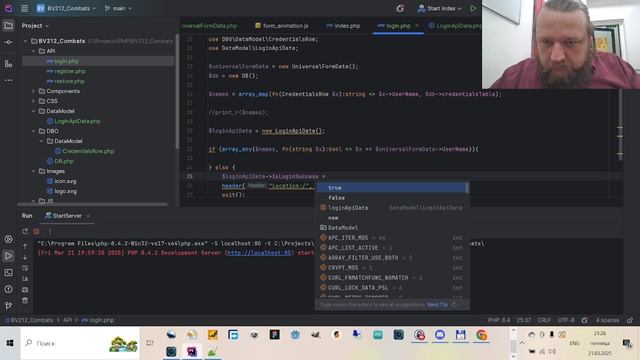Click UTF-8 encoding in status bar
Screen dimensions: 640x360
pos(566,320)
